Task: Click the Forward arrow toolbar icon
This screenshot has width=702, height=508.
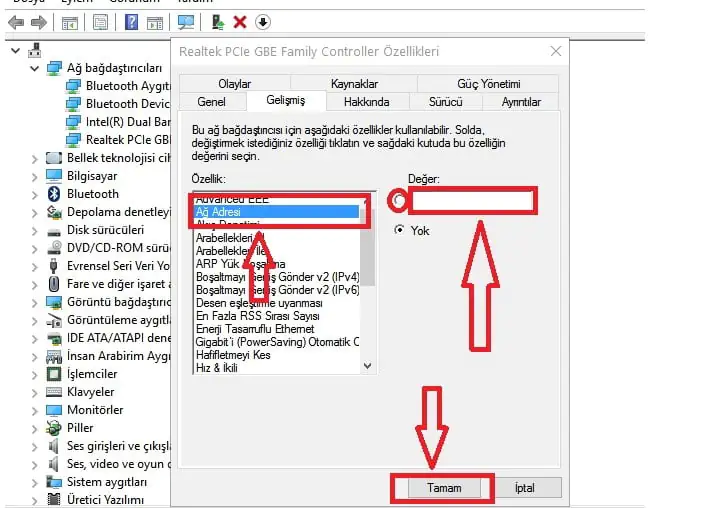Action: coord(39,22)
